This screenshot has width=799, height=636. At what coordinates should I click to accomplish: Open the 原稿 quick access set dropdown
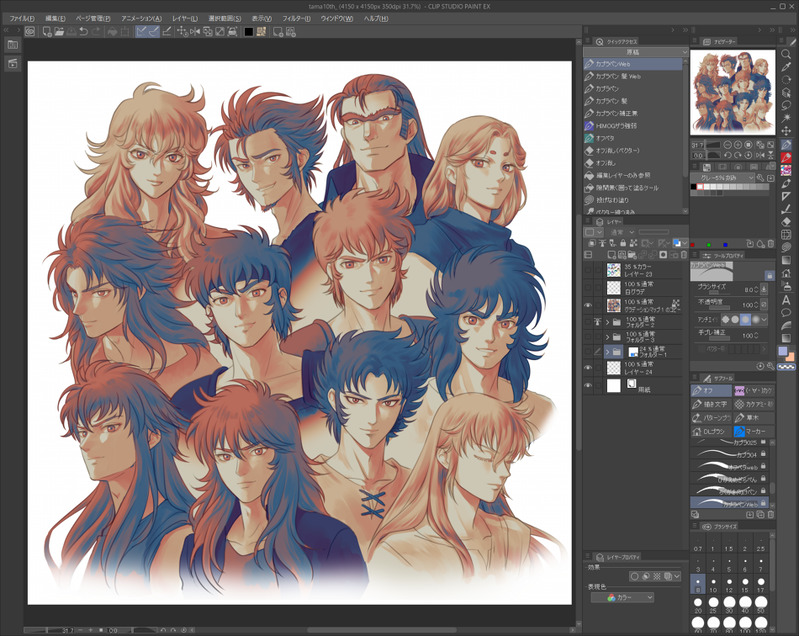point(635,52)
